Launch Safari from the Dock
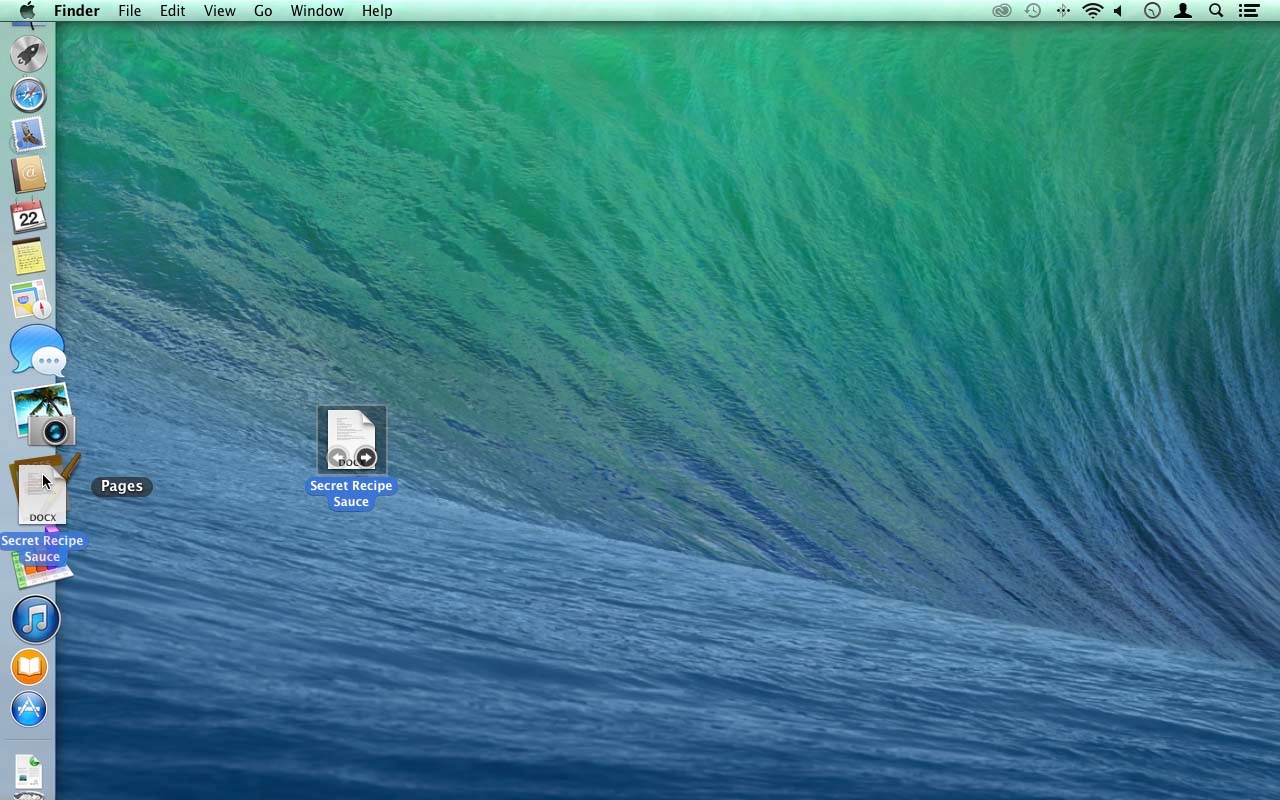The height and width of the screenshot is (800, 1280). (28, 94)
